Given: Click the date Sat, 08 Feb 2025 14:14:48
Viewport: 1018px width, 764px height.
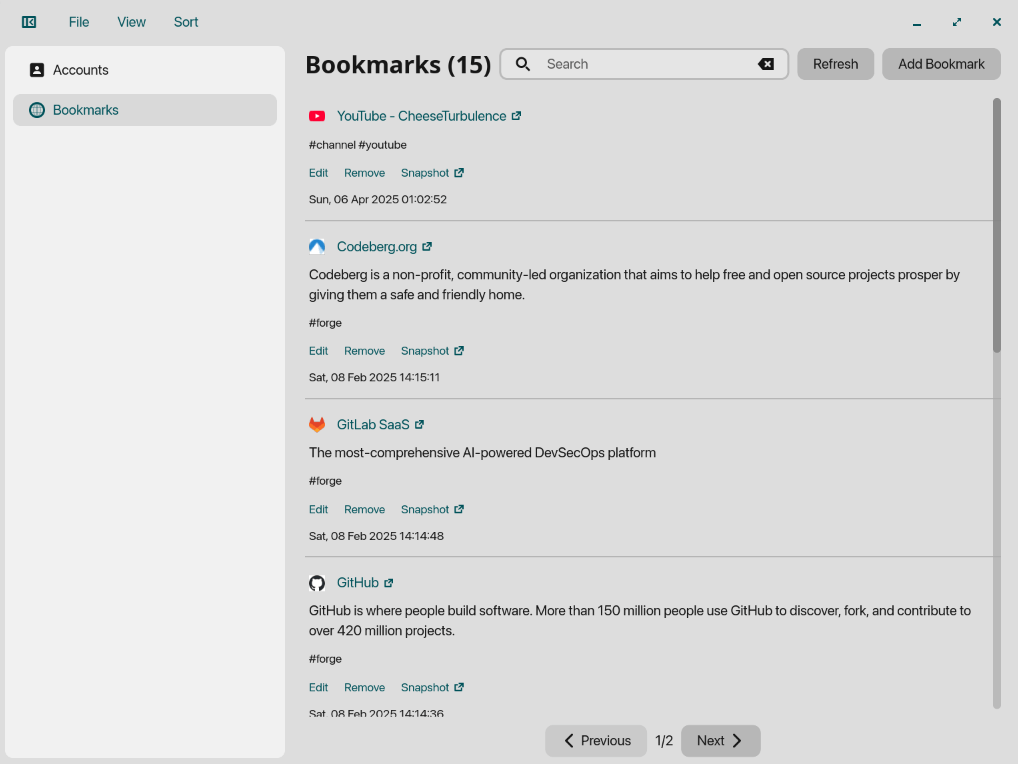Looking at the screenshot, I should point(377,536).
